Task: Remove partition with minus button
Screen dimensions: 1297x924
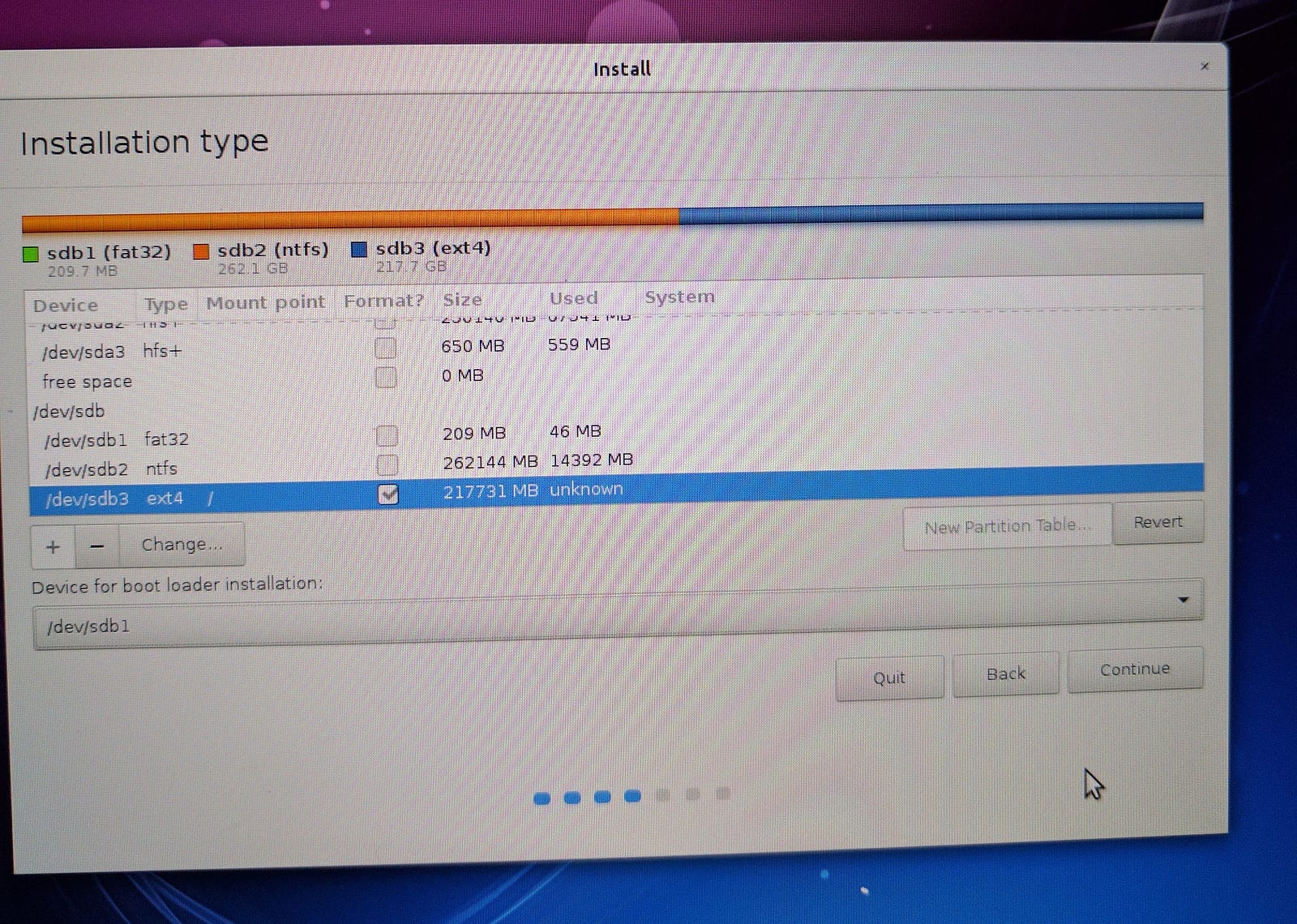Action: point(97,545)
